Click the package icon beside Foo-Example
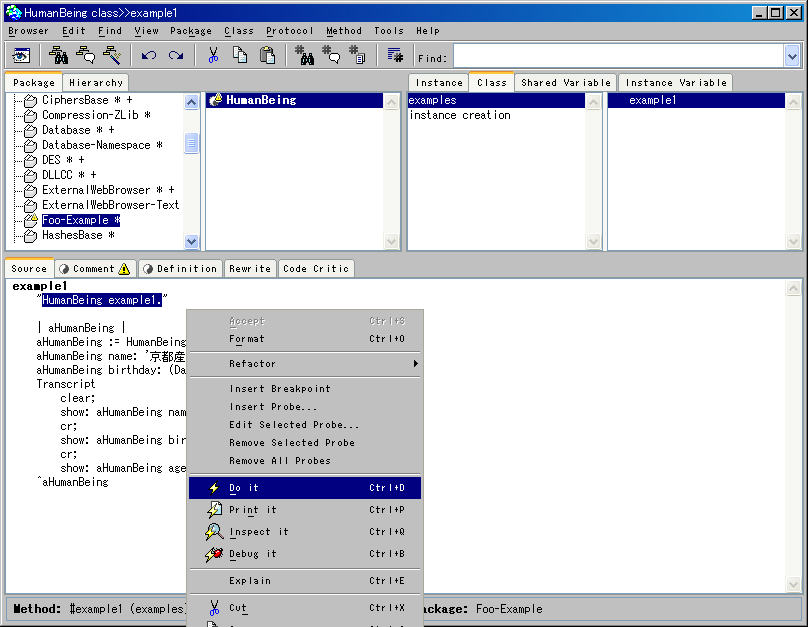The height and width of the screenshot is (627, 808). click(30, 221)
